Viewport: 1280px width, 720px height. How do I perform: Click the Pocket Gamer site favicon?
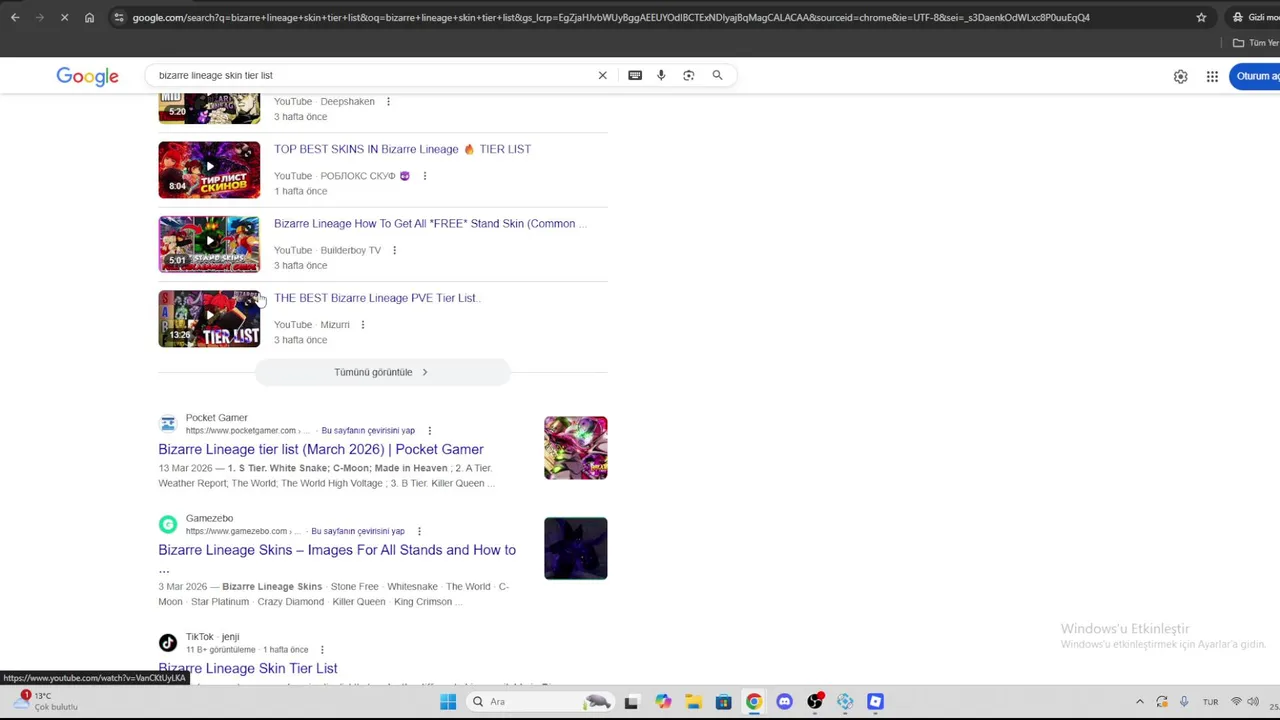pyautogui.click(x=168, y=424)
